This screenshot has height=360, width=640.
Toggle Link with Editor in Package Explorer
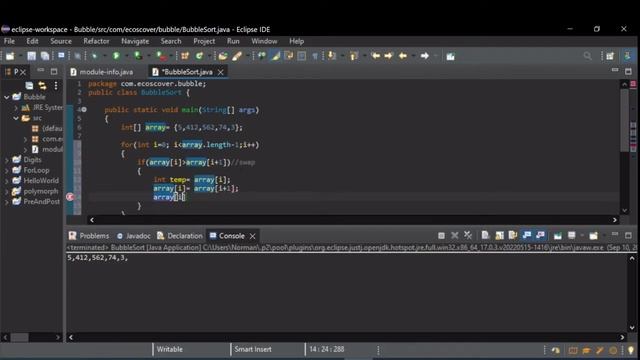[42, 86]
